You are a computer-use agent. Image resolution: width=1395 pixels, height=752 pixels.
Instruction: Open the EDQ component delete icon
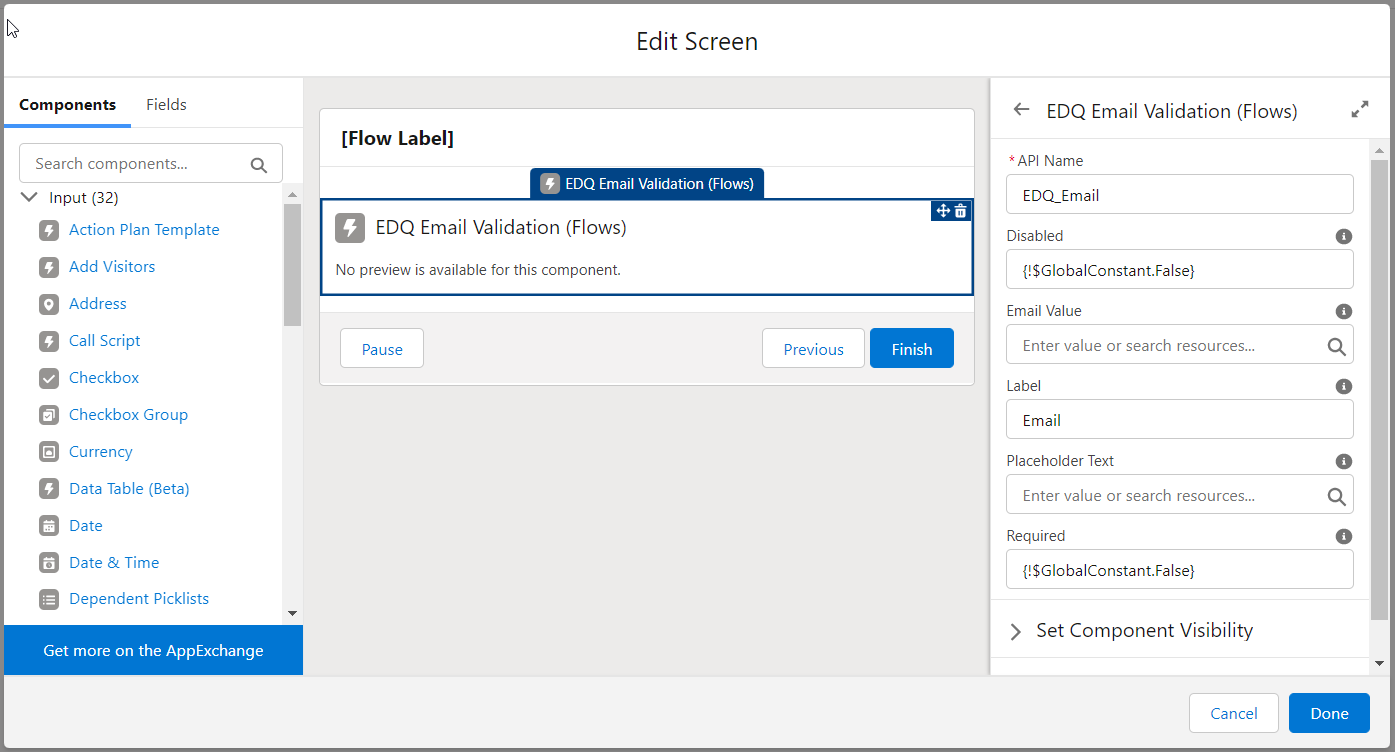click(x=960, y=211)
